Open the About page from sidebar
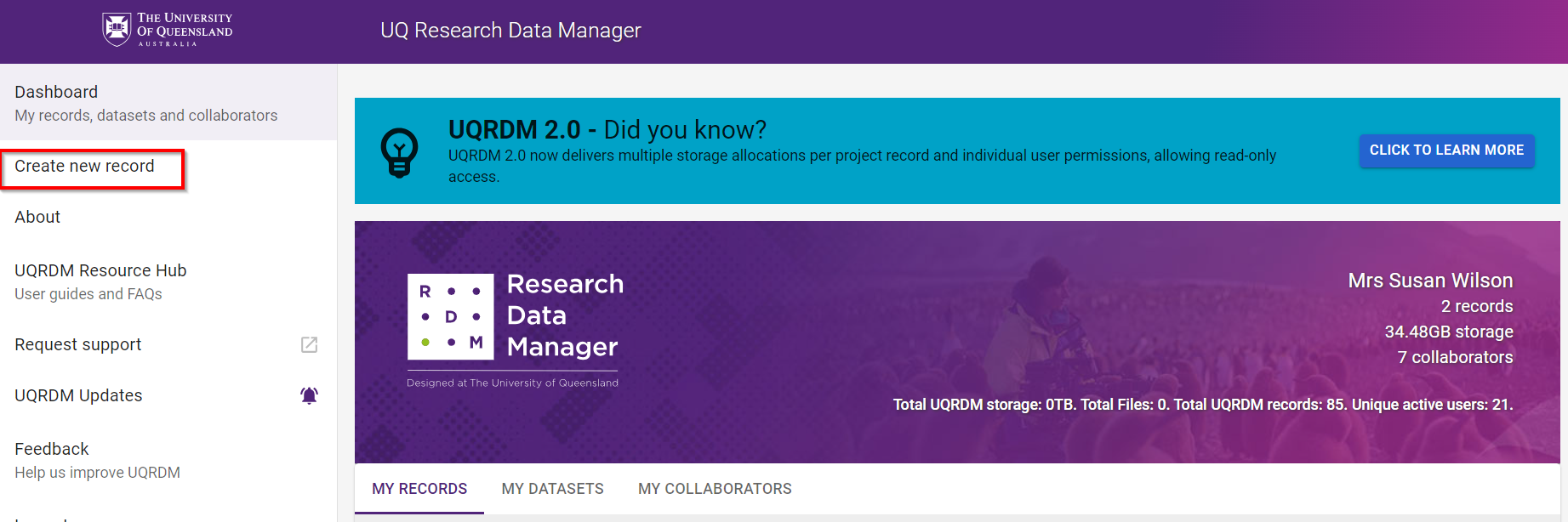1568x522 pixels. click(x=37, y=217)
